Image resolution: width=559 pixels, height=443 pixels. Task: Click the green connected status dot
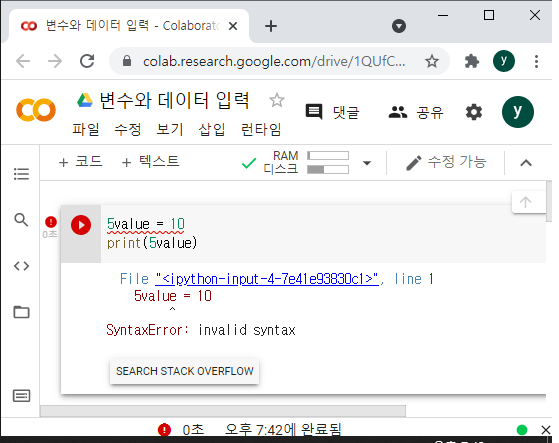click(x=522, y=430)
